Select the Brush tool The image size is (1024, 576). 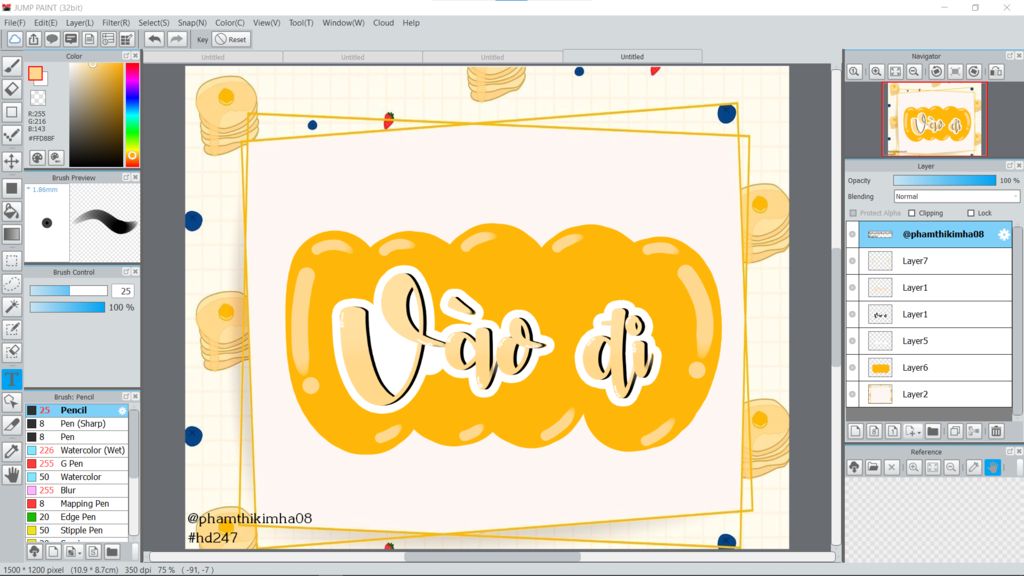12,66
